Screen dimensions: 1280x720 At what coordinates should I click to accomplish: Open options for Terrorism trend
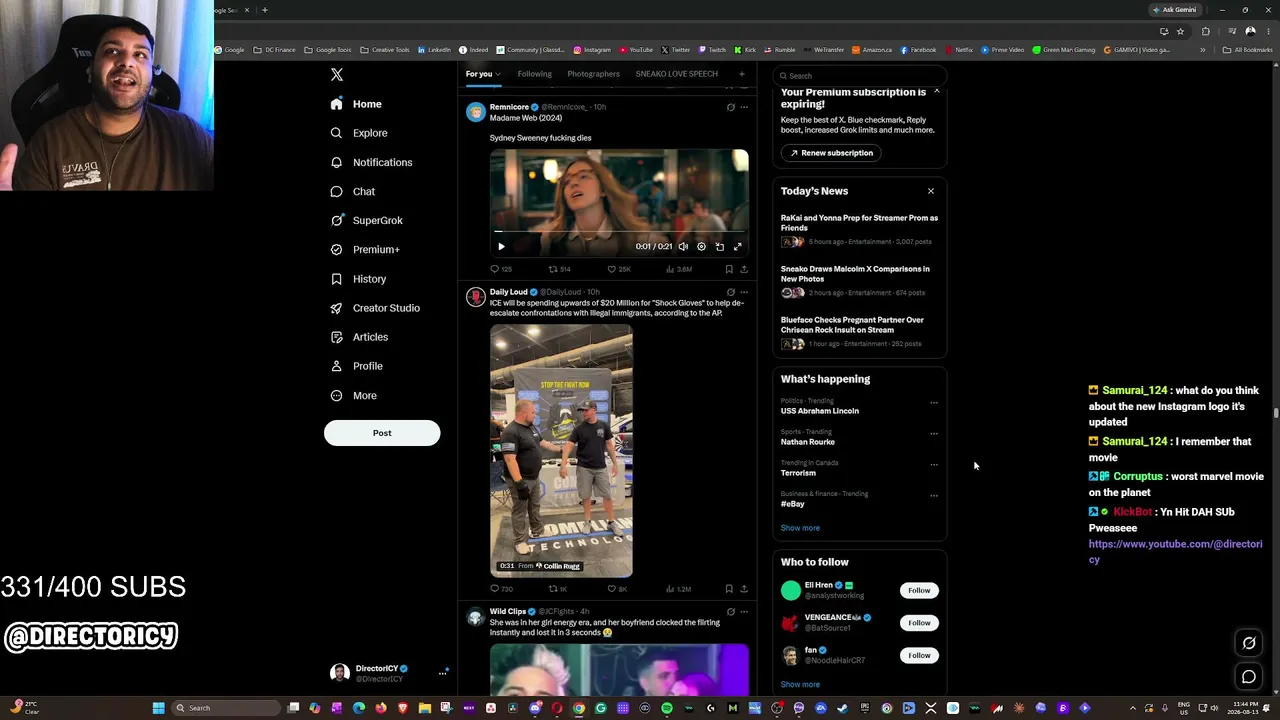pyautogui.click(x=934, y=465)
